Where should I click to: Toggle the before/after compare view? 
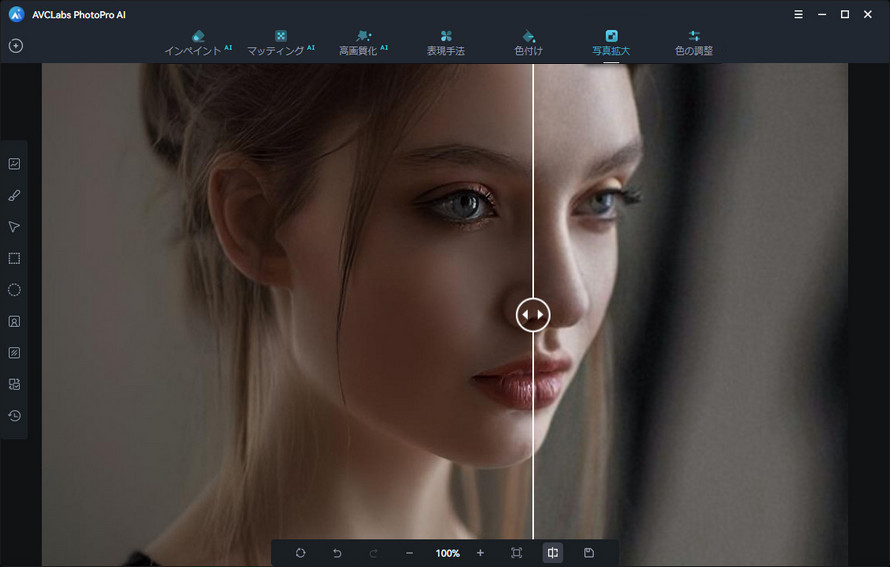coord(552,553)
